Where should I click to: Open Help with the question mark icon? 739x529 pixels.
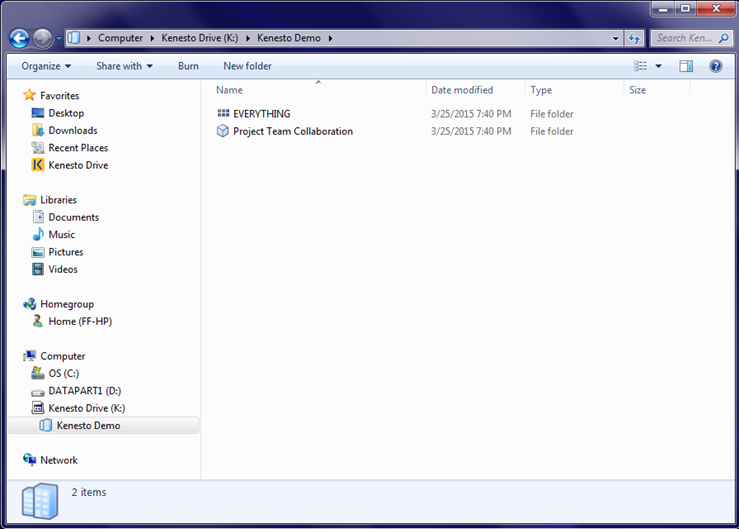715,66
